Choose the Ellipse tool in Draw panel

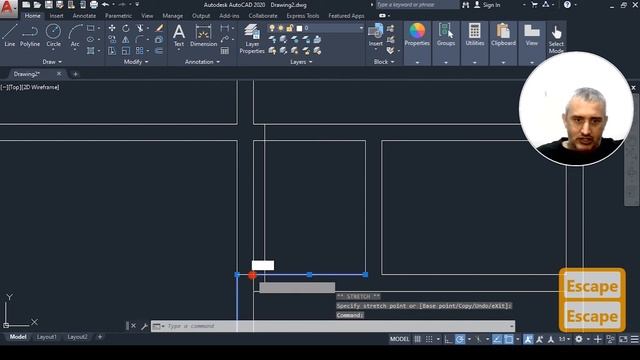[91, 40]
